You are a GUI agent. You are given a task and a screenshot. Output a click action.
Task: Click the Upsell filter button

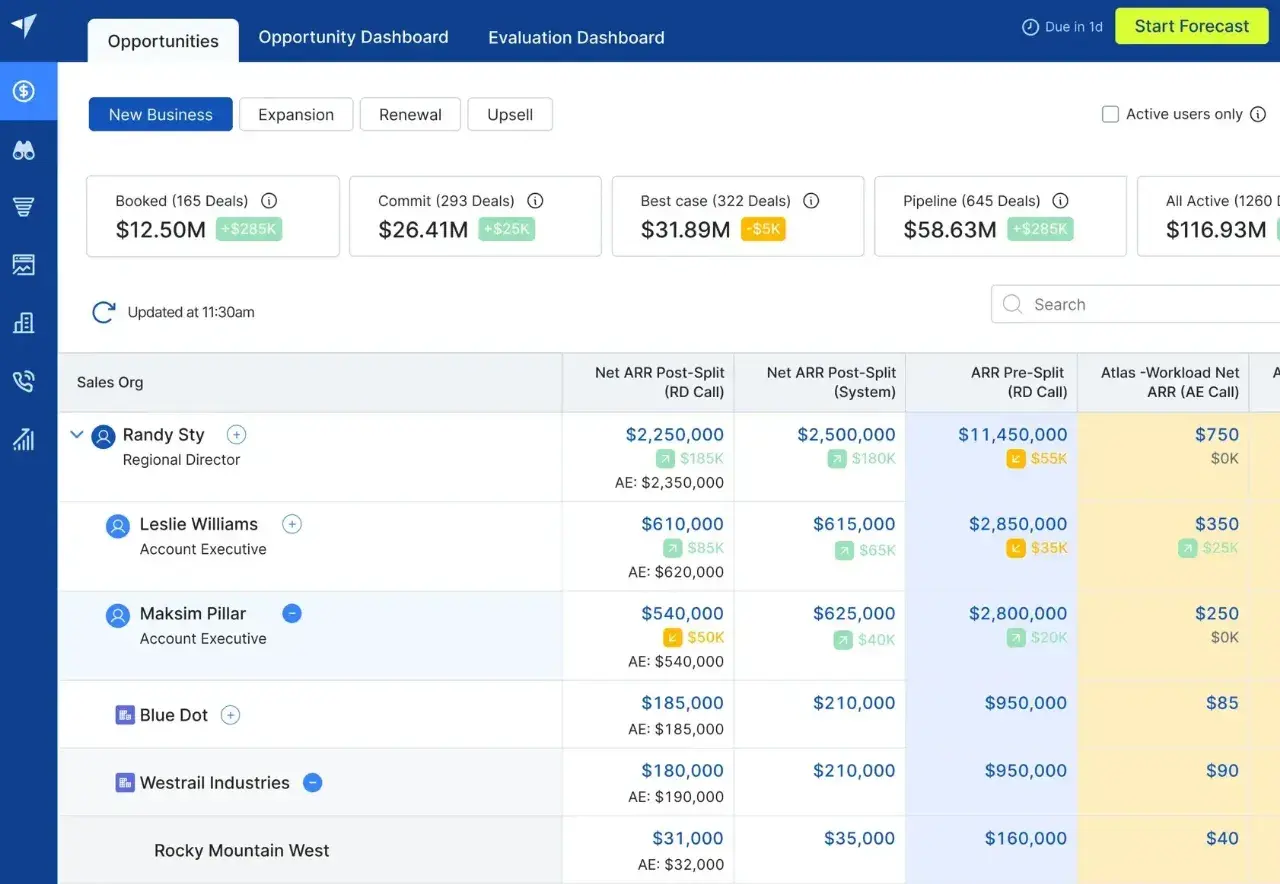coord(510,115)
